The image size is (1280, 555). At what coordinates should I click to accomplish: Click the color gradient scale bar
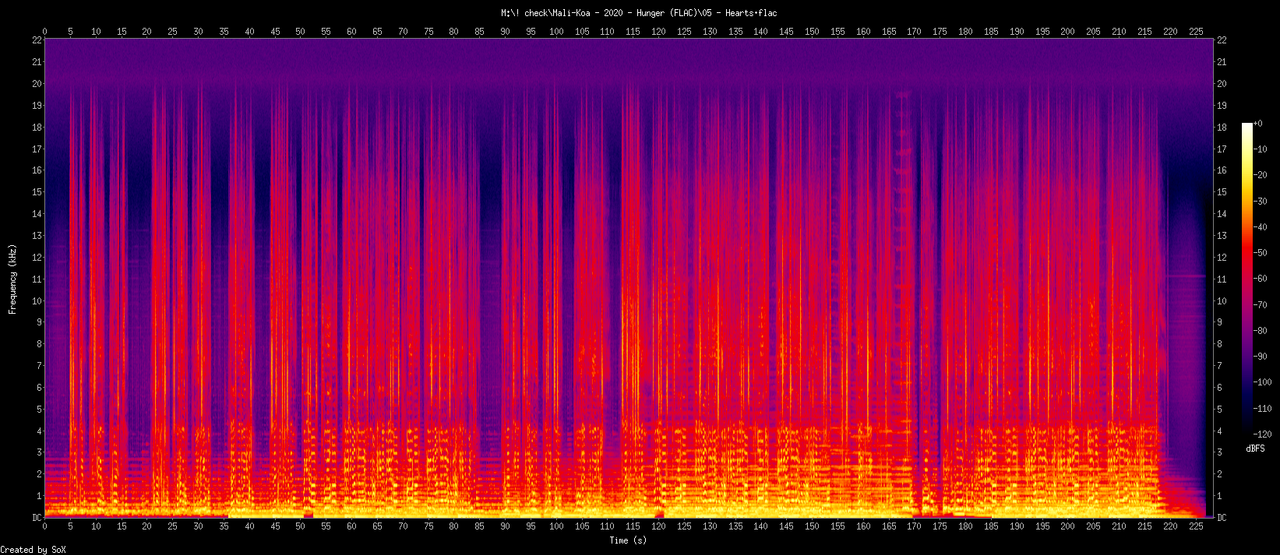click(1246, 280)
